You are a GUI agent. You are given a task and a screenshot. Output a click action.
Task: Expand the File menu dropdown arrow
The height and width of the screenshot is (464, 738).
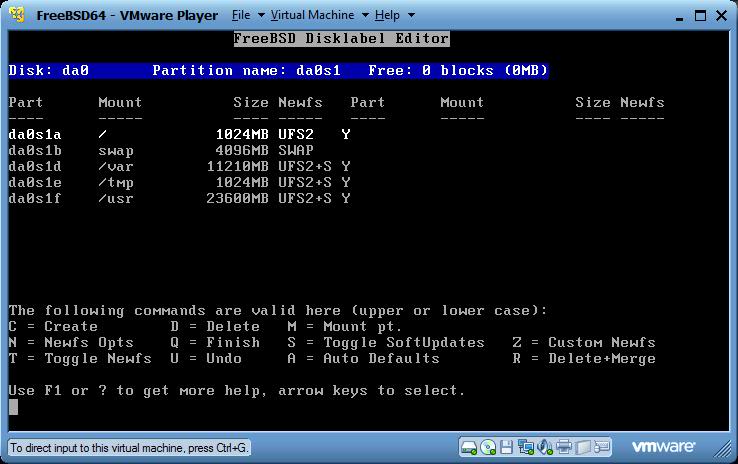261,15
